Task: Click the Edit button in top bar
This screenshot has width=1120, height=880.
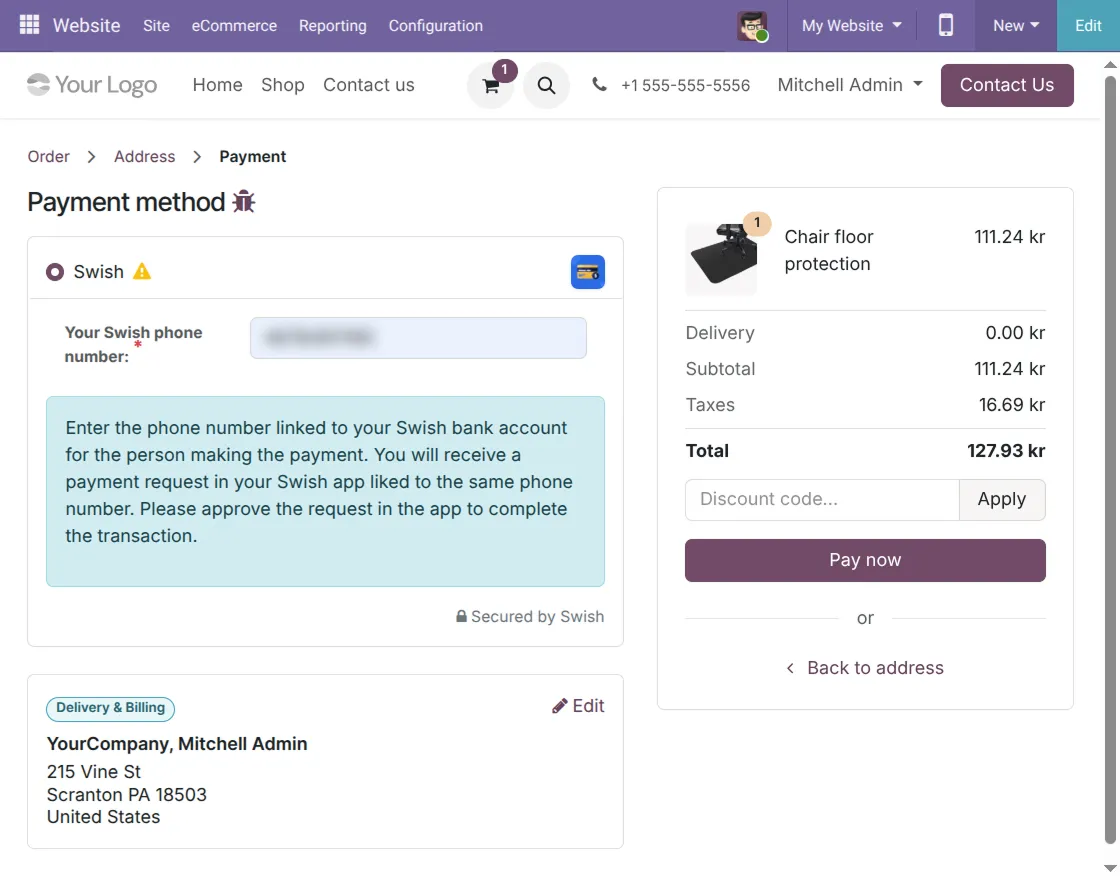Action: pyautogui.click(x=1088, y=26)
